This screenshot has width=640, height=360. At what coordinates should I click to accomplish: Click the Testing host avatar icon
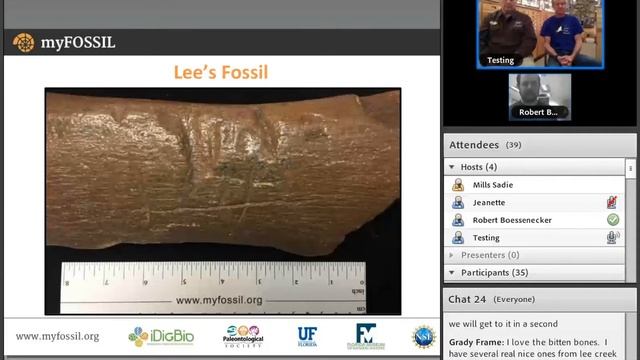pyautogui.click(x=458, y=238)
